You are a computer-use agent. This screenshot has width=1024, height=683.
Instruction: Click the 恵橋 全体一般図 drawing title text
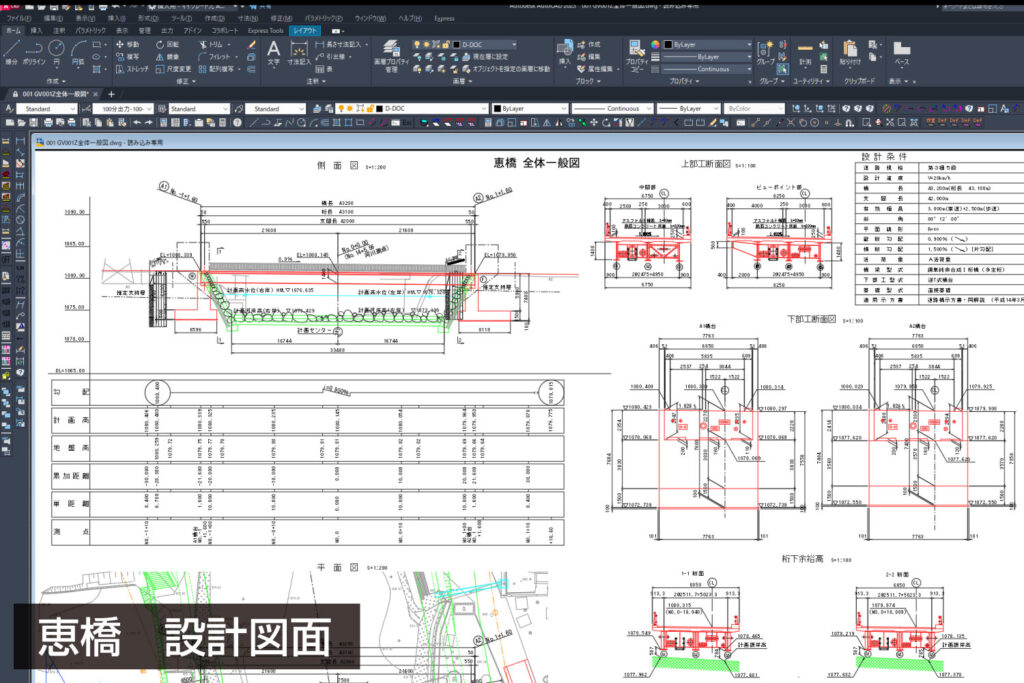pos(536,163)
